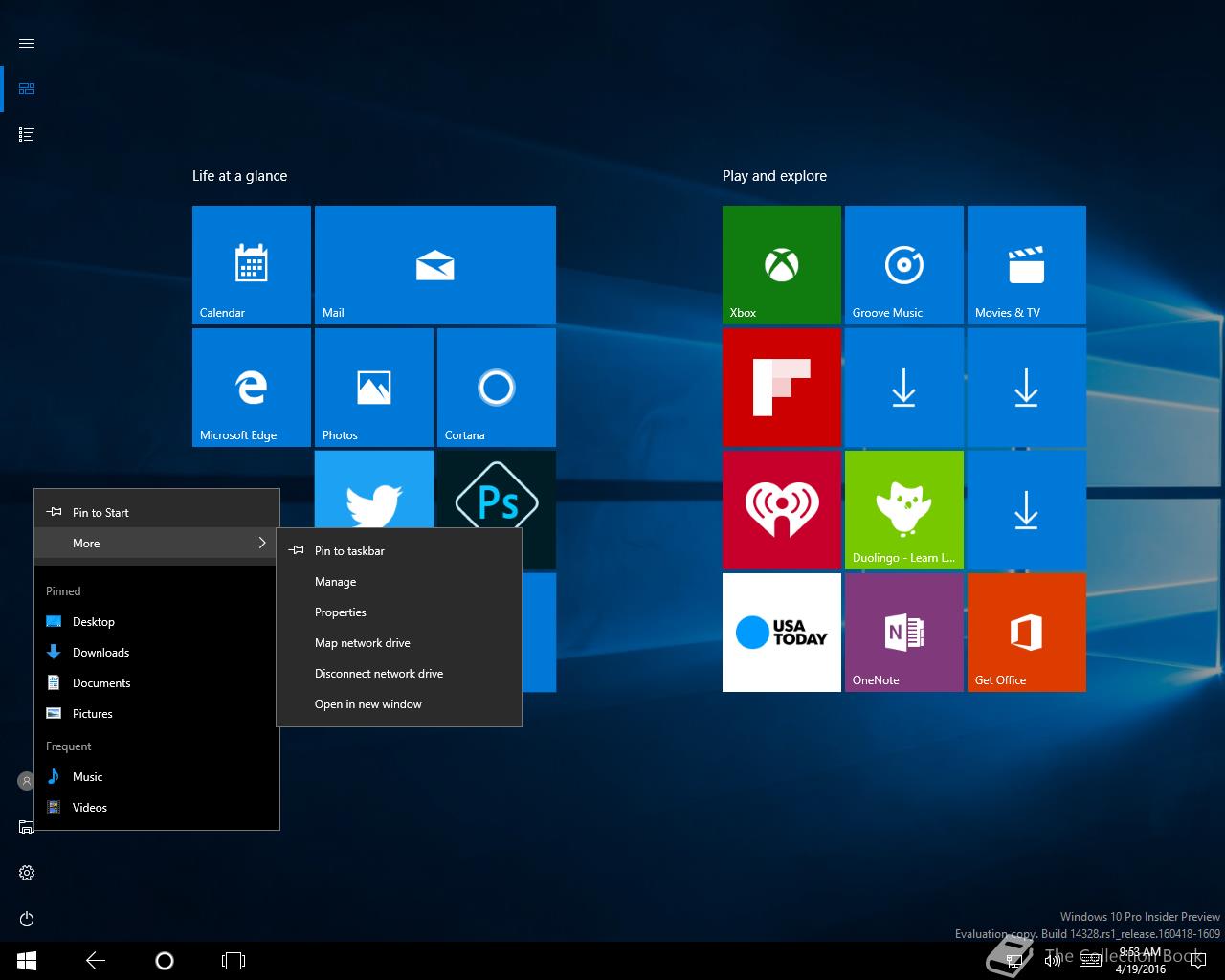Click the download tile below Movies & TV
This screenshot has width=1225, height=980.
[x=1027, y=388]
